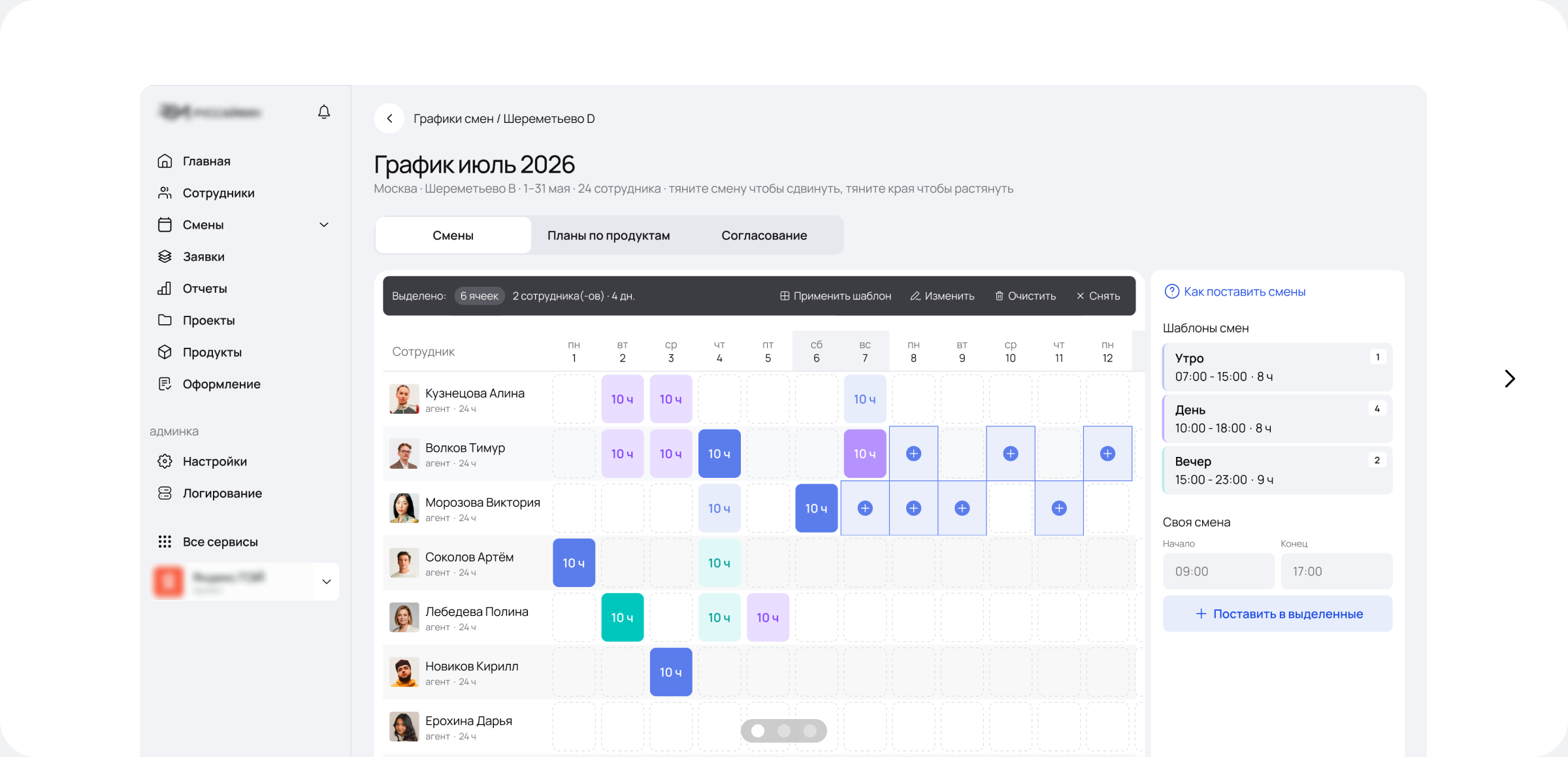Image resolution: width=1568 pixels, height=757 pixels.
Task: Click Соколов Артём's avatar
Action: (x=404, y=563)
